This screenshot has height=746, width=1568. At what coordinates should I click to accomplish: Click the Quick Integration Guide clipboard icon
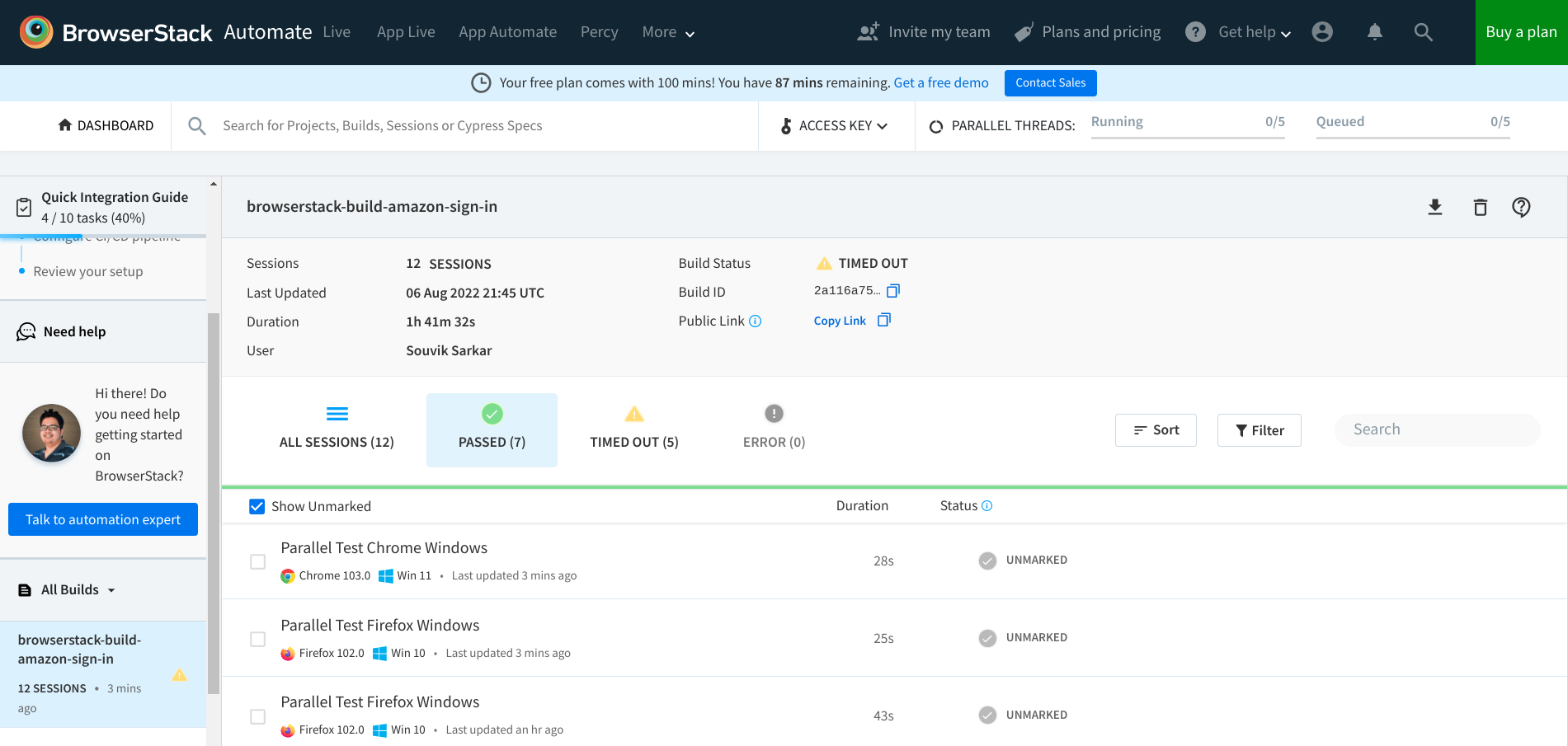coord(25,207)
